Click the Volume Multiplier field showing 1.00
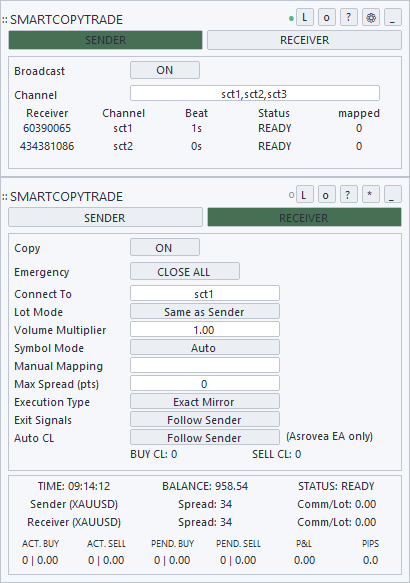The image size is (410, 583). pyautogui.click(x=205, y=329)
